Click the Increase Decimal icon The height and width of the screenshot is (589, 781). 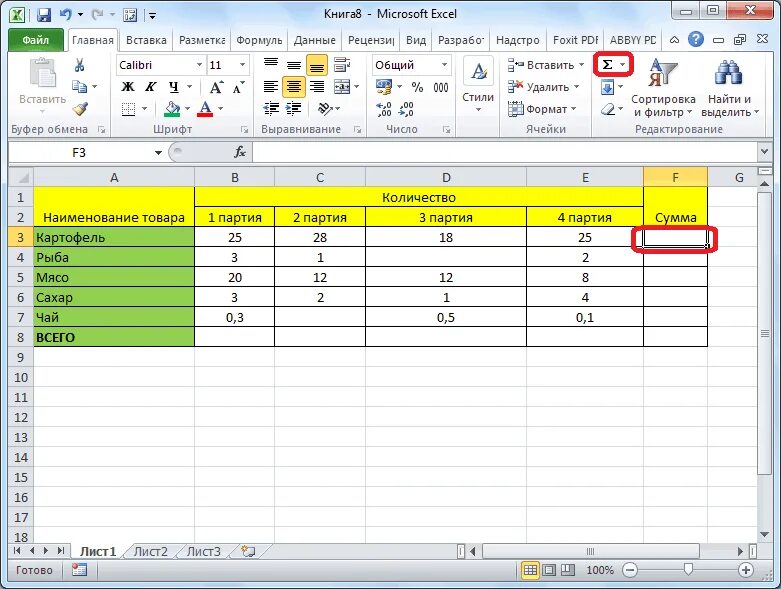(384, 109)
